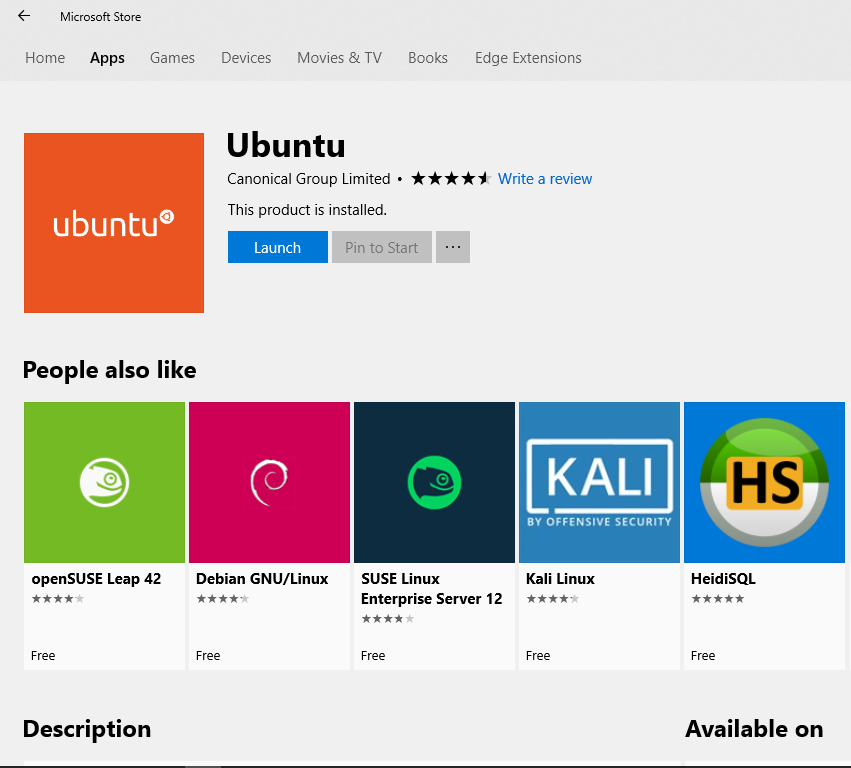Switch to the Home tab
Image resolution: width=851 pixels, height=768 pixels.
(44, 58)
